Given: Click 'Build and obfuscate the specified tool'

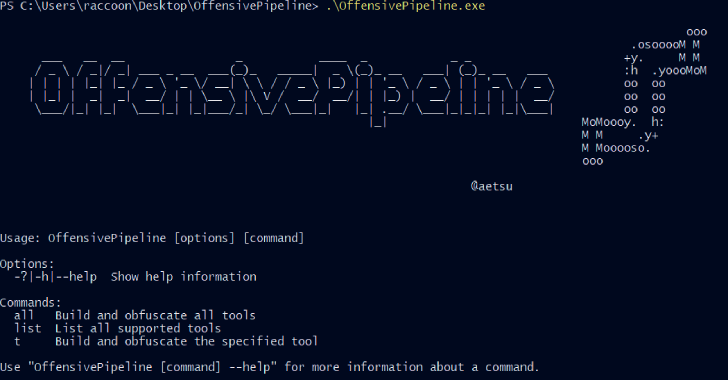Looking at the screenshot, I should (186, 341).
